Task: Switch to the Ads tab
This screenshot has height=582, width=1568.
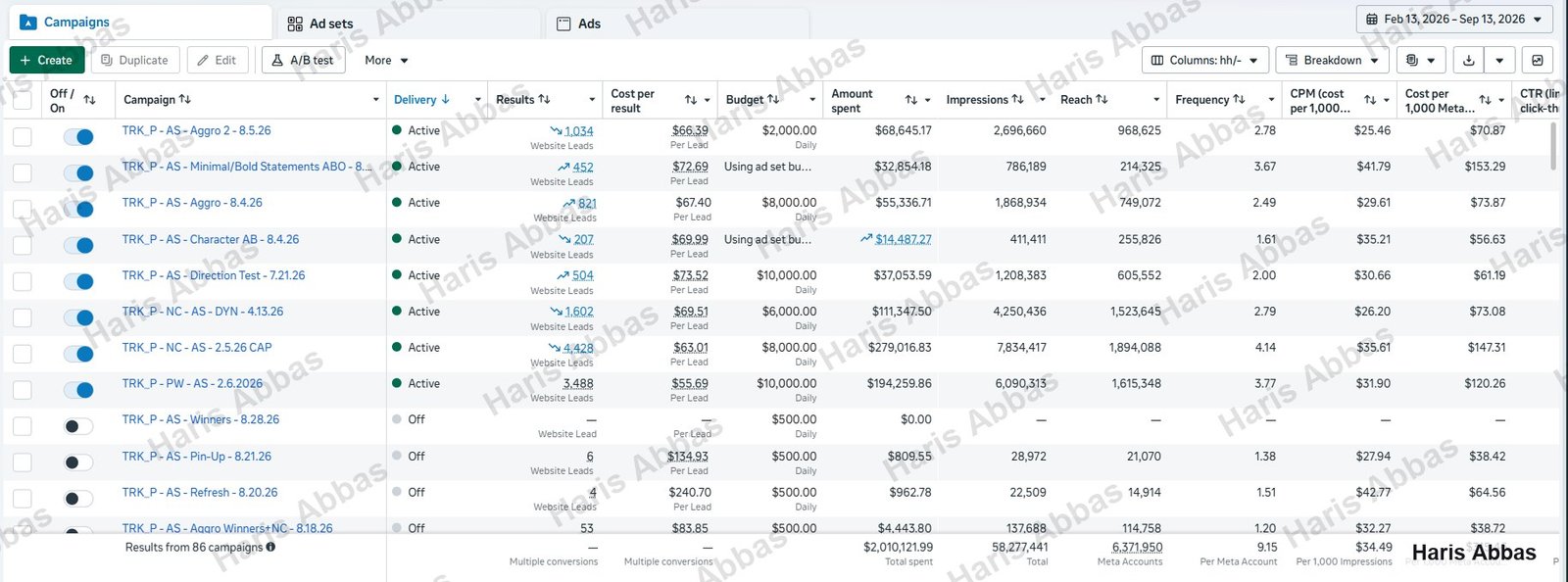Action: click(676, 24)
